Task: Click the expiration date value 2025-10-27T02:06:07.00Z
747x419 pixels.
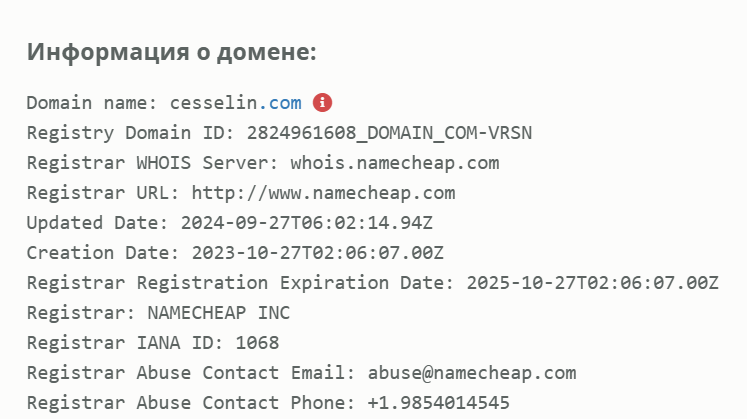Action: pyautogui.click(x=592, y=283)
